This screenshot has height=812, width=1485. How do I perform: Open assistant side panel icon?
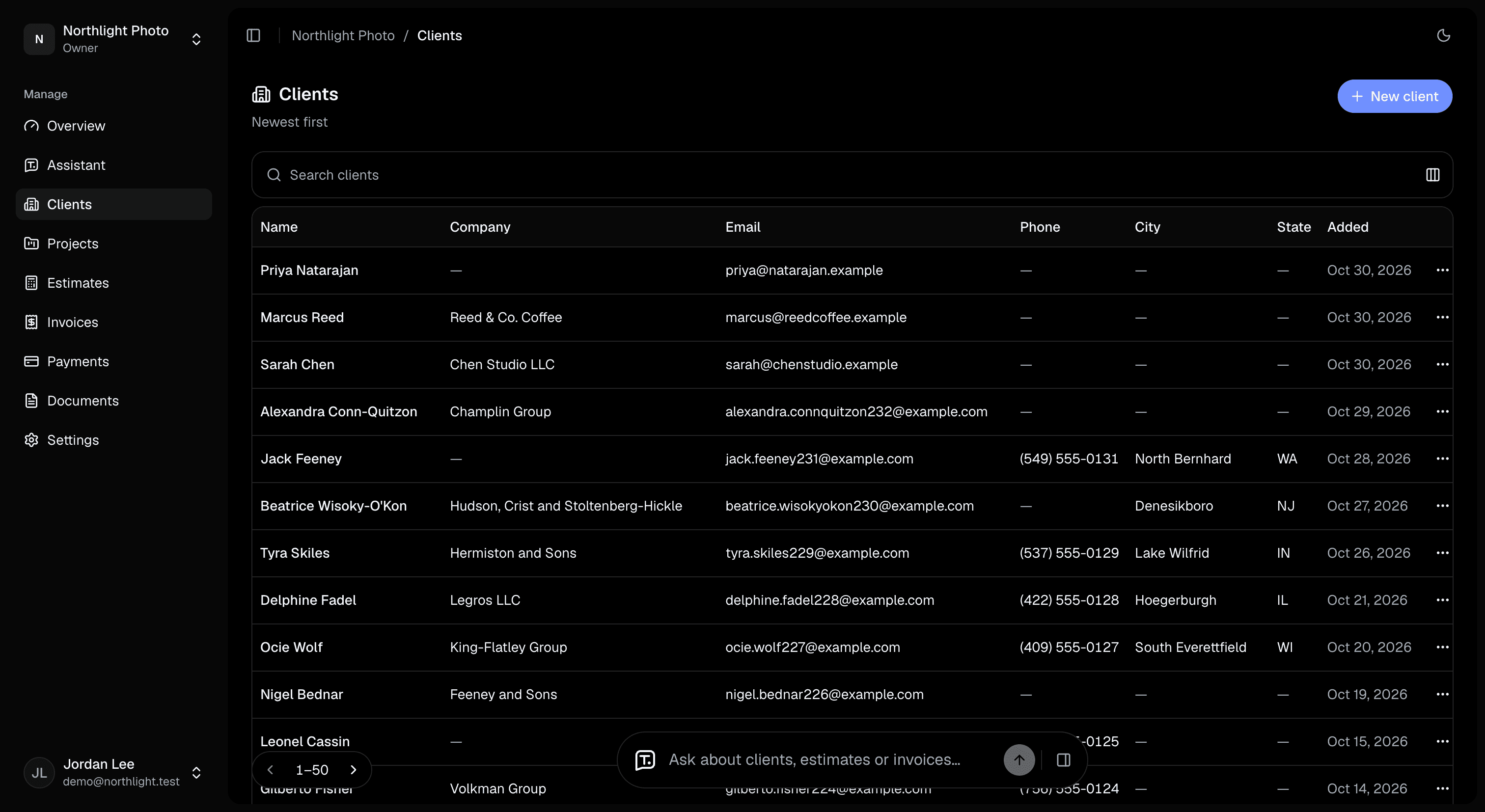[x=1064, y=759]
